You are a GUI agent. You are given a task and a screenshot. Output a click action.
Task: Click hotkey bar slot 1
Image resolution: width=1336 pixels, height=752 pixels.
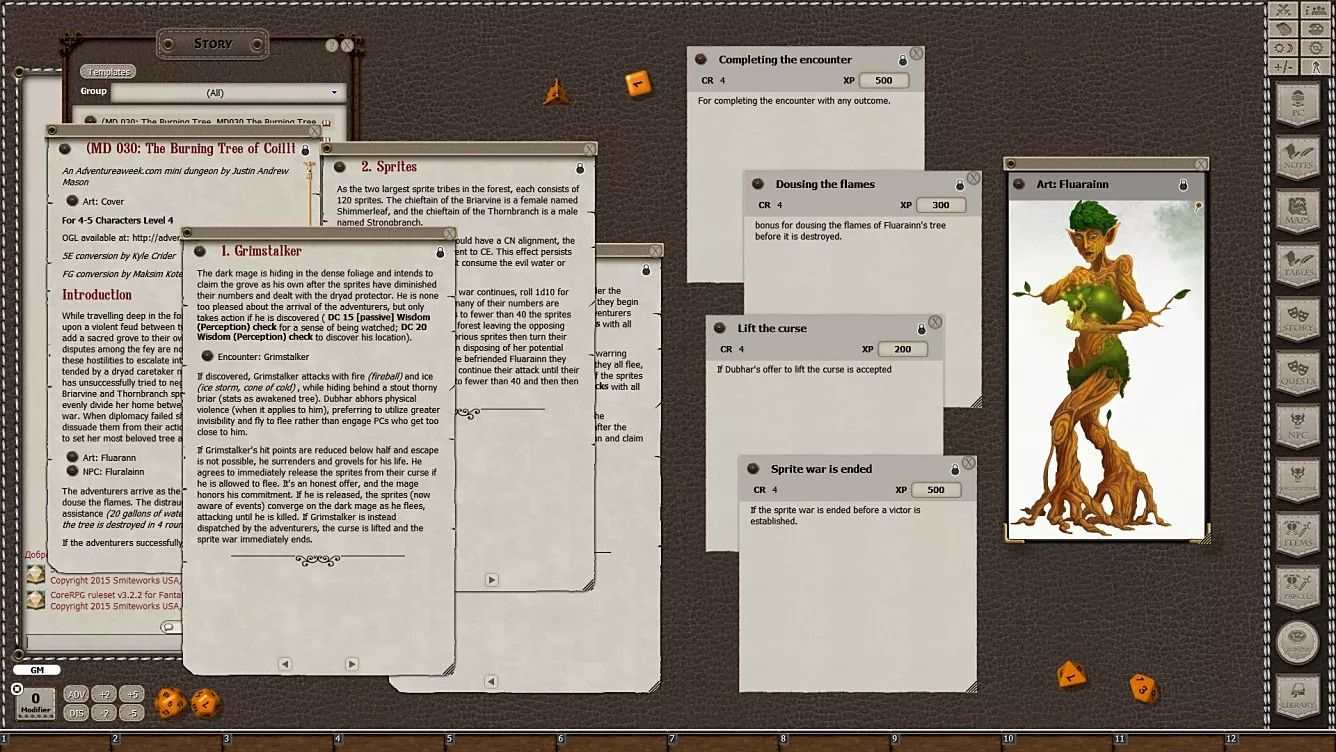point(55,743)
